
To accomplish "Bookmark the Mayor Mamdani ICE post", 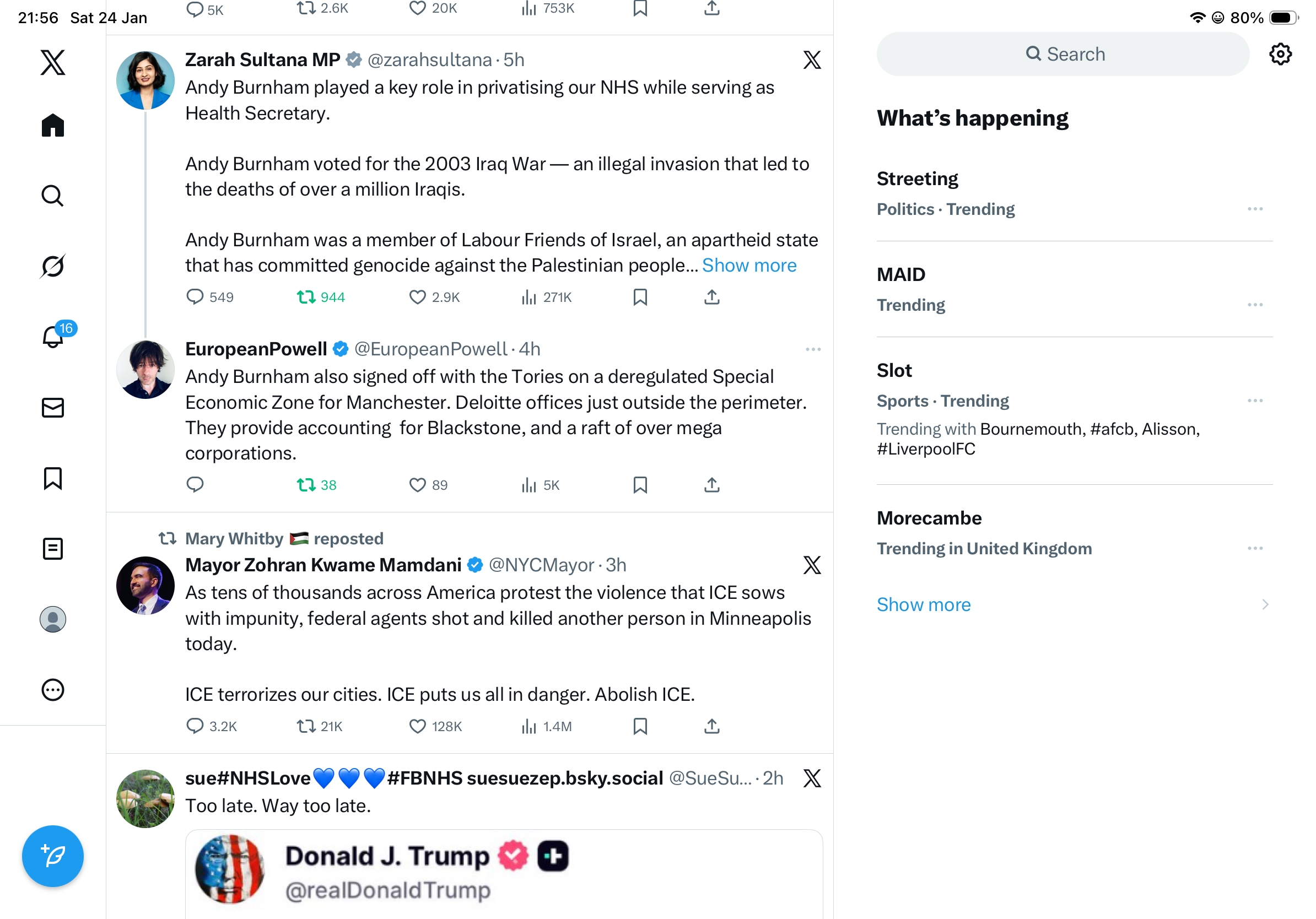I will coord(640,726).
